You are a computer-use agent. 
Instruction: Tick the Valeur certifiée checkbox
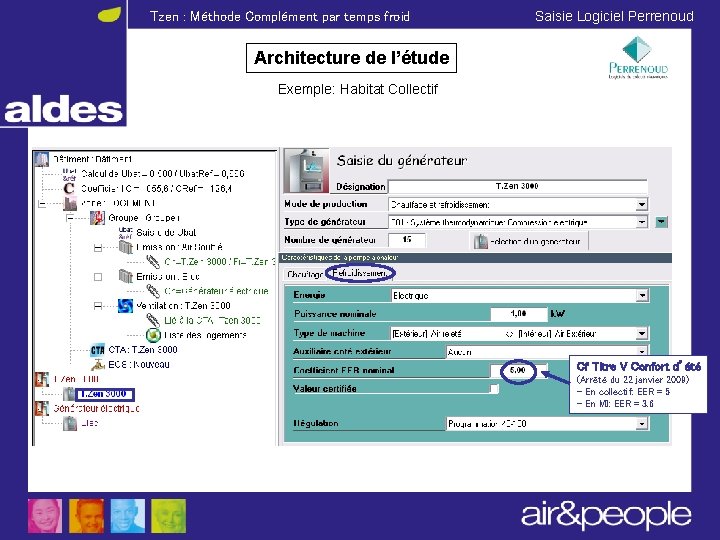[494, 389]
